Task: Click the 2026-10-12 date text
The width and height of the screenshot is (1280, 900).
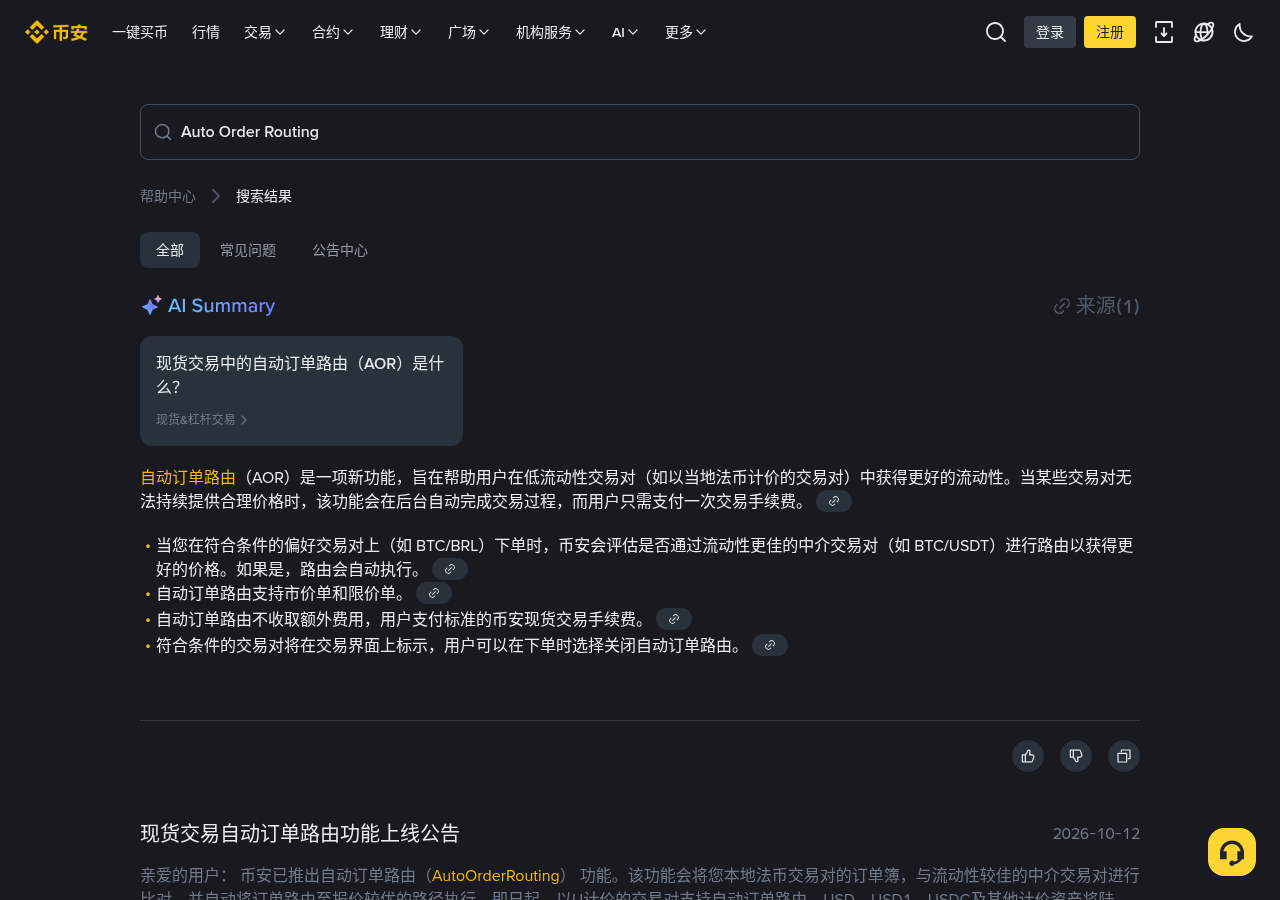Action: pyautogui.click(x=1096, y=834)
